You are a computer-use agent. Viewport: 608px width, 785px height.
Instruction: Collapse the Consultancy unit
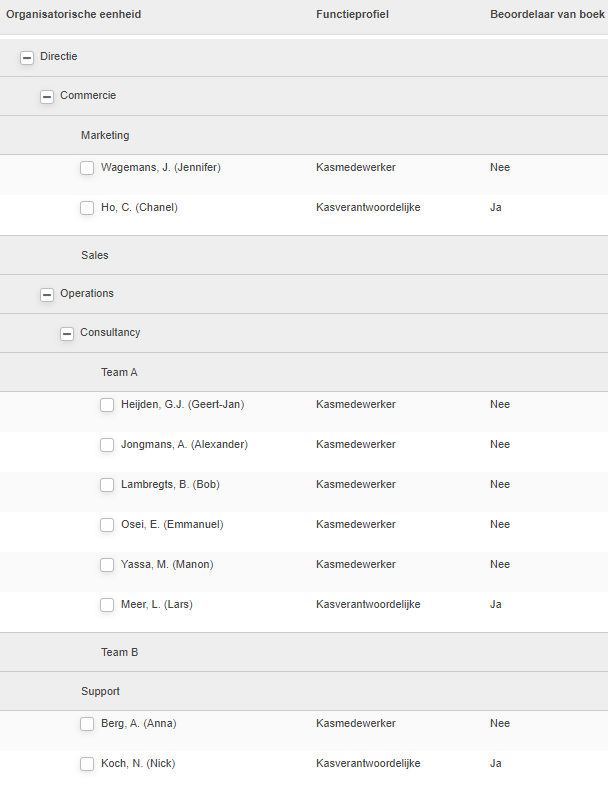pyautogui.click(x=67, y=334)
